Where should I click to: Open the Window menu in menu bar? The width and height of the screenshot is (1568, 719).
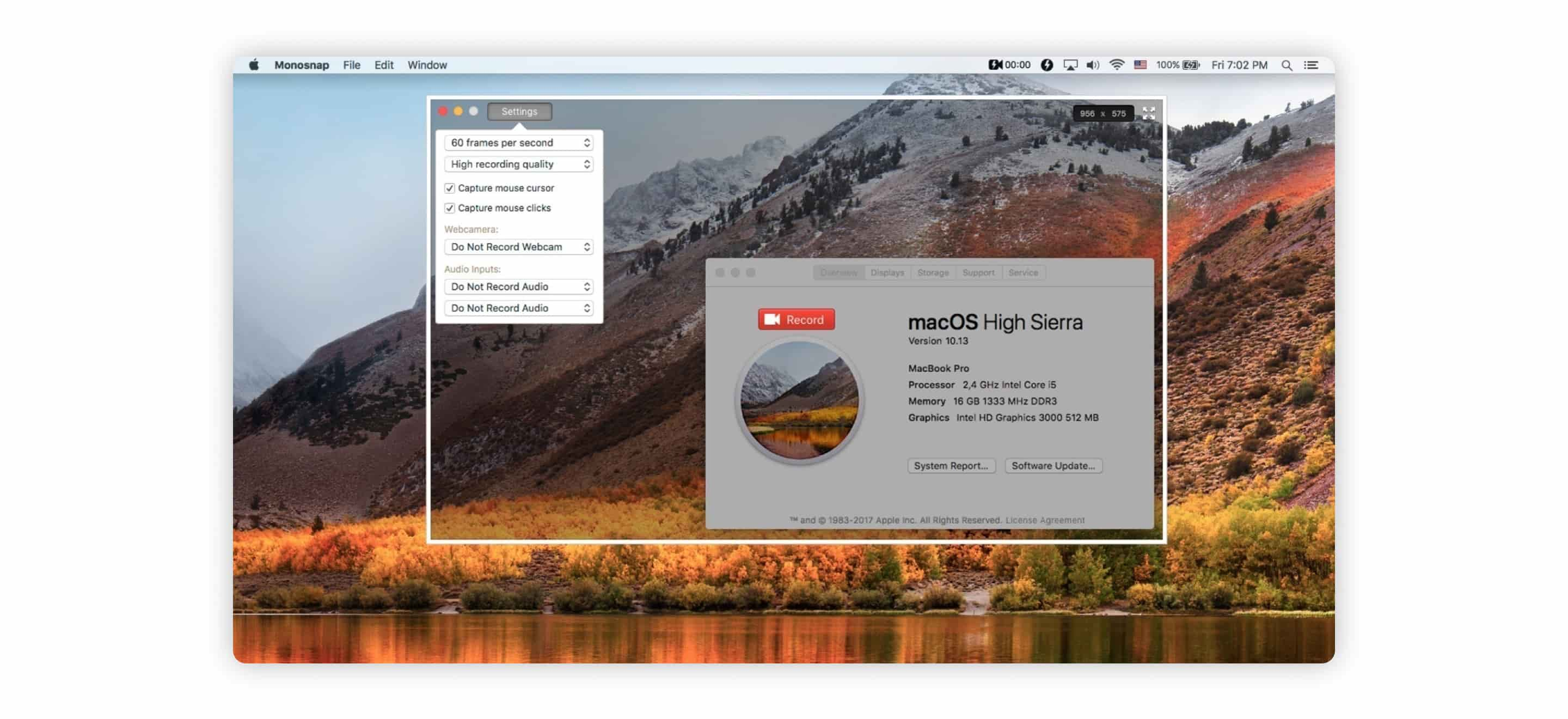(x=427, y=64)
